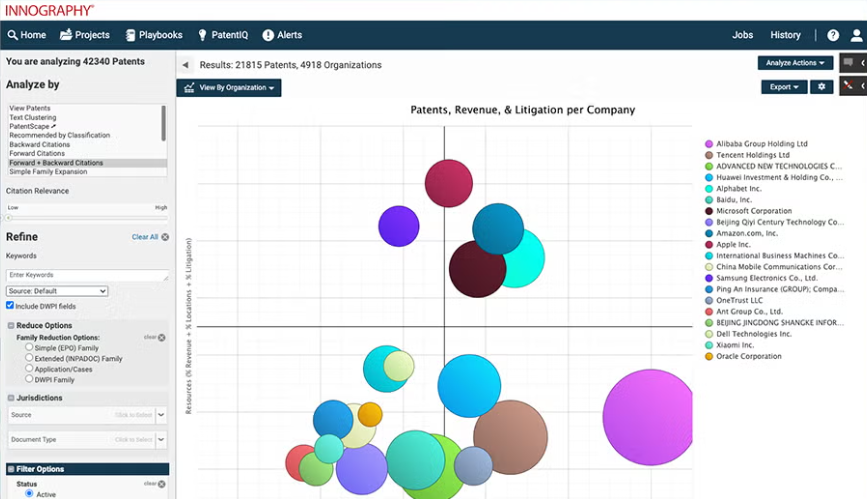867x499 pixels.
Task: Go to Home in the navigation bar
Action: pos(27,35)
